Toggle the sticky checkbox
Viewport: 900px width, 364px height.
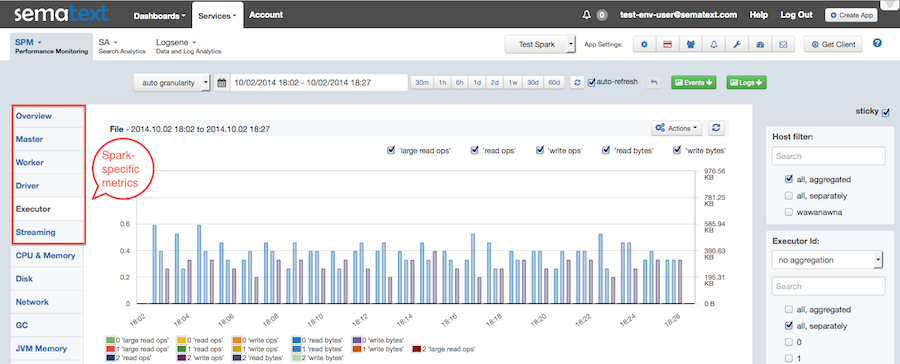pyautogui.click(x=886, y=112)
